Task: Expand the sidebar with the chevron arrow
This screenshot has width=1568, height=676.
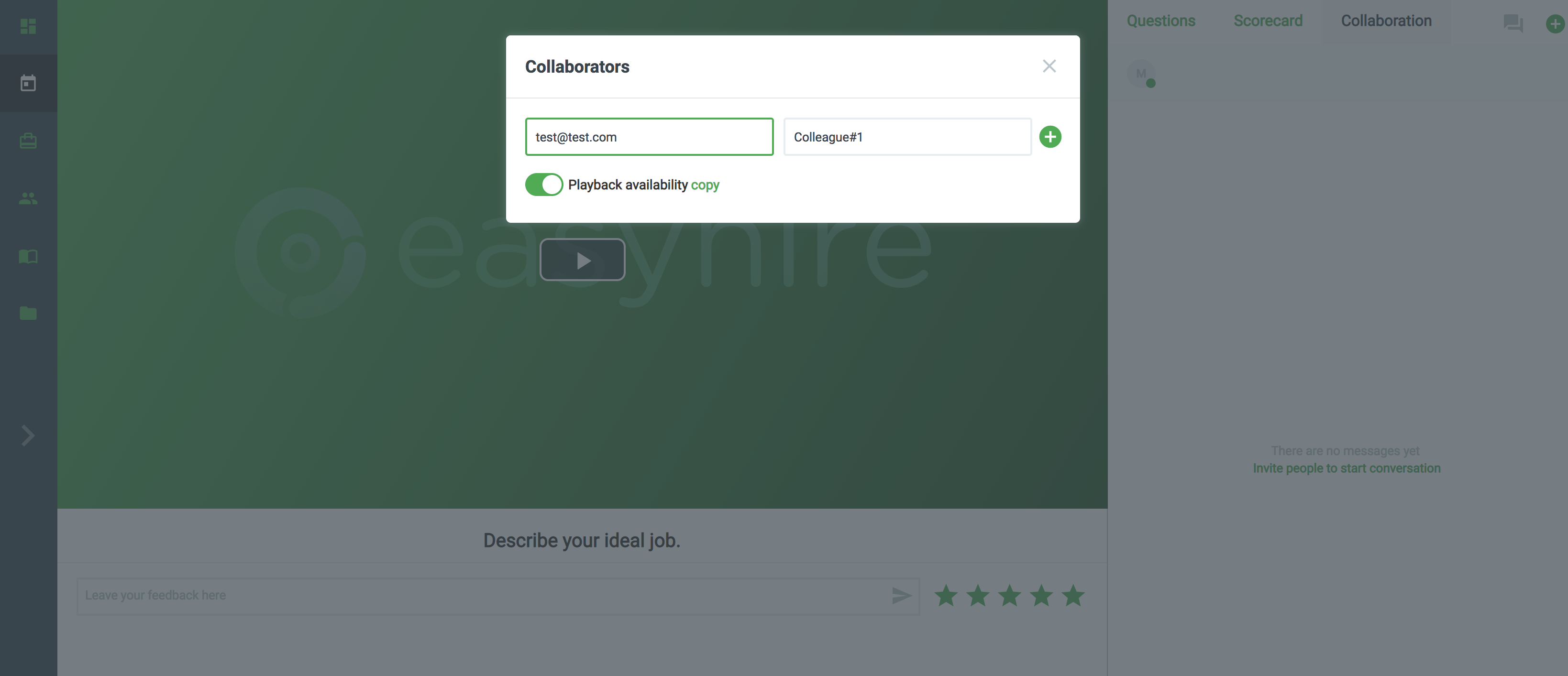Action: pyautogui.click(x=28, y=436)
